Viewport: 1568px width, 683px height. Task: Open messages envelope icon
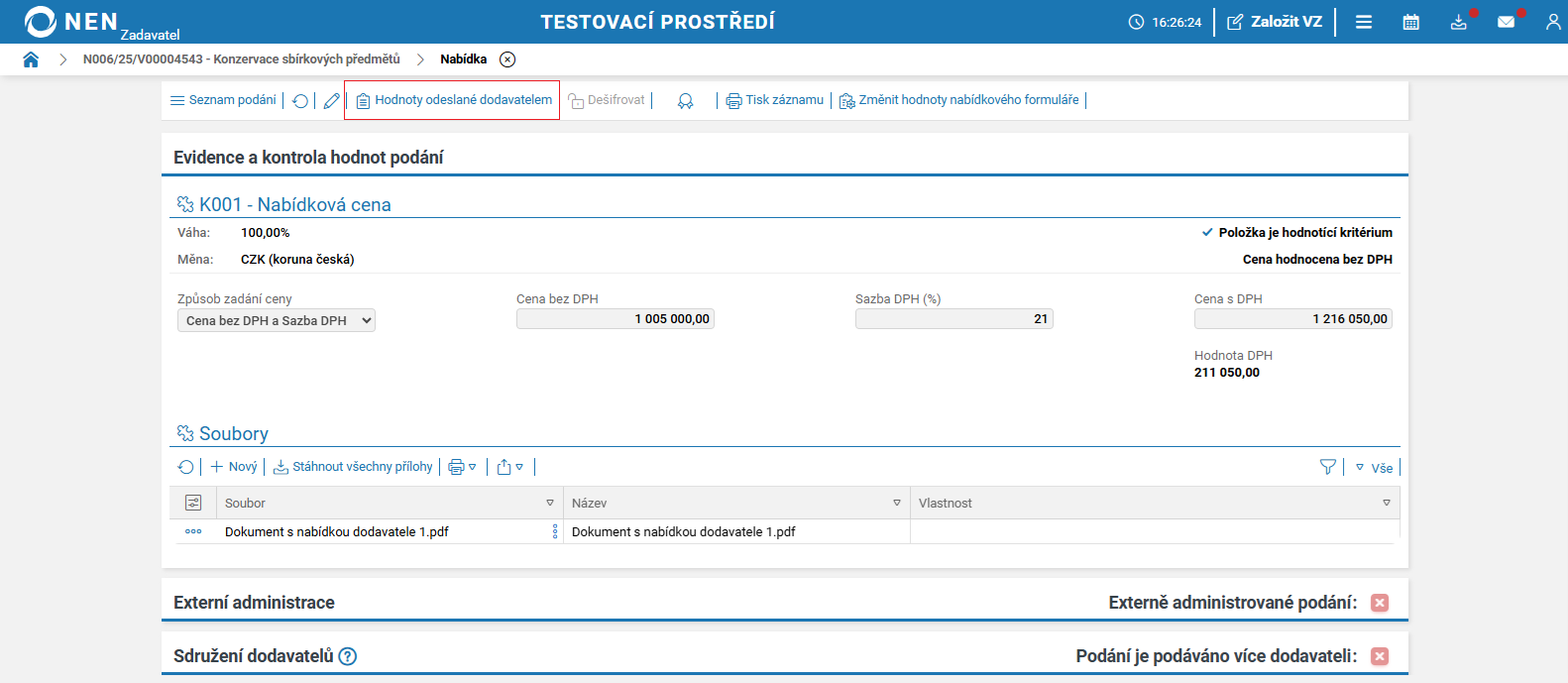tap(1507, 22)
